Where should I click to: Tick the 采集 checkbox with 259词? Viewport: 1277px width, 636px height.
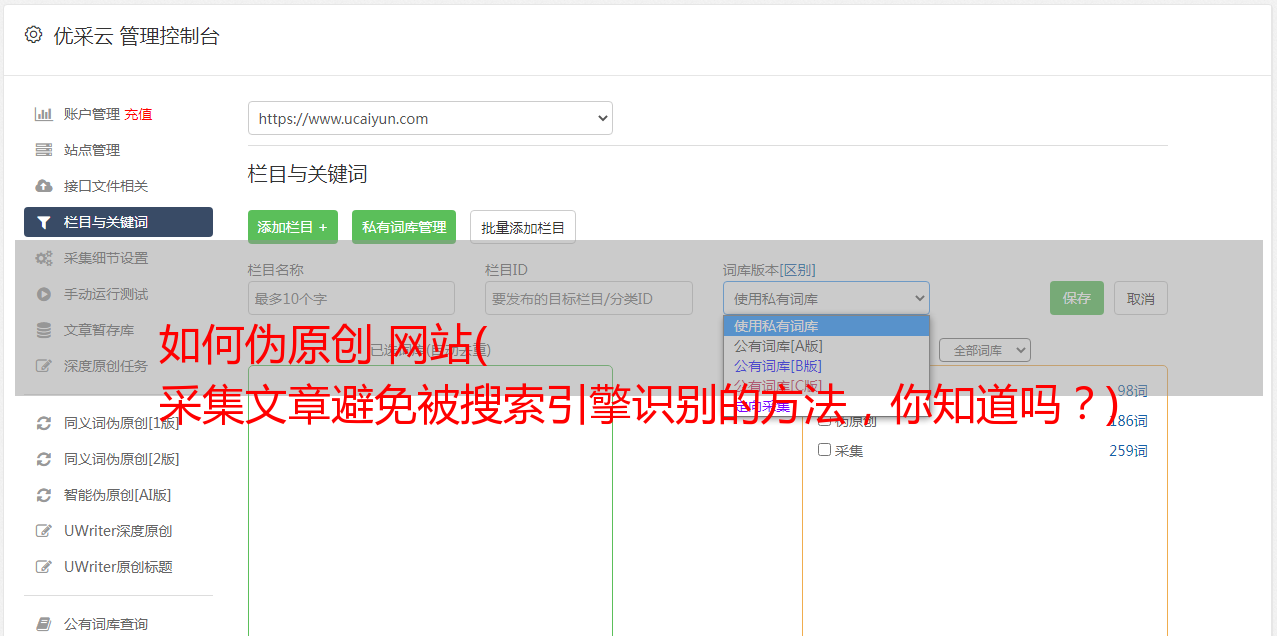tap(825, 450)
